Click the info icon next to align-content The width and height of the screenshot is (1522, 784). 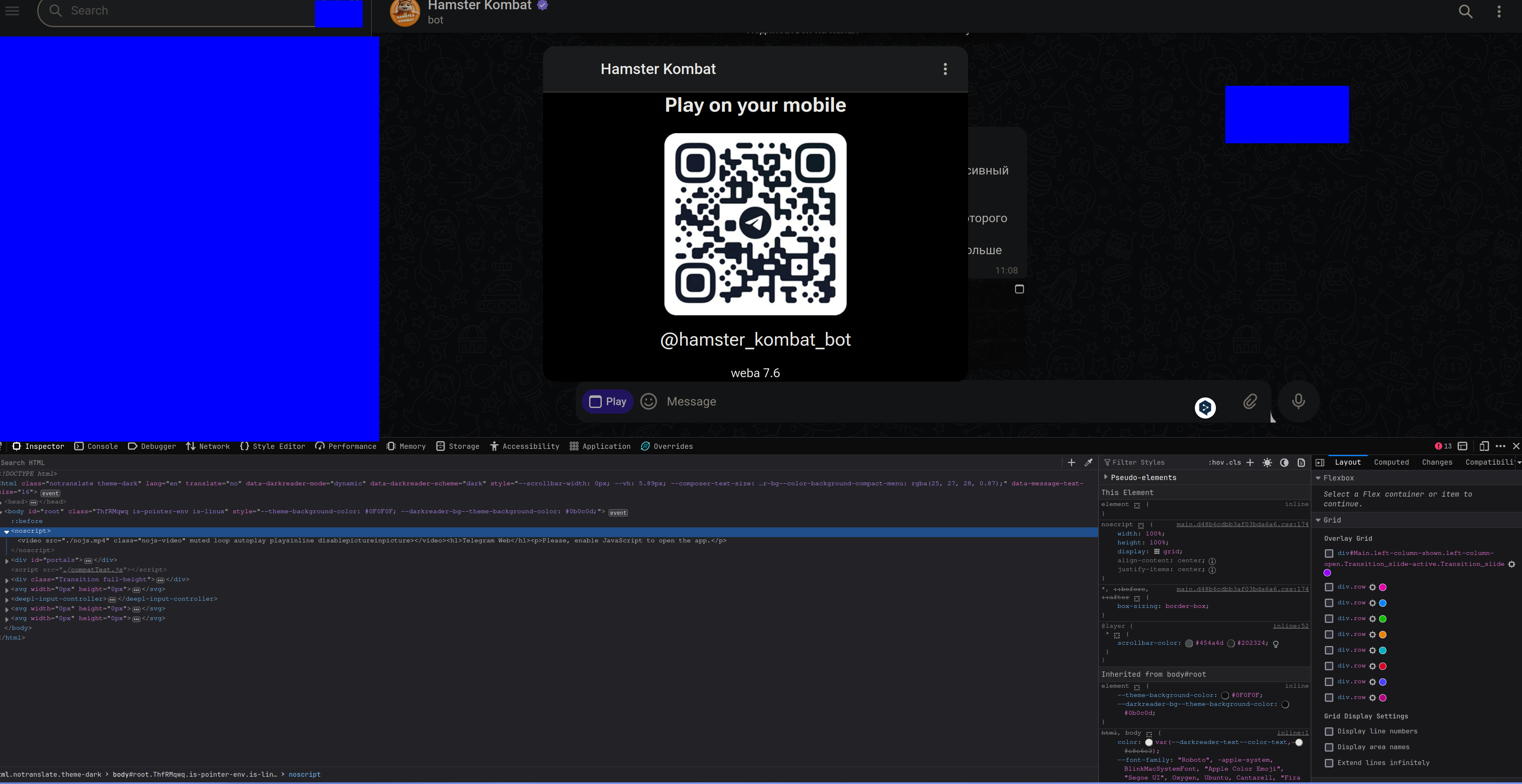[1212, 561]
